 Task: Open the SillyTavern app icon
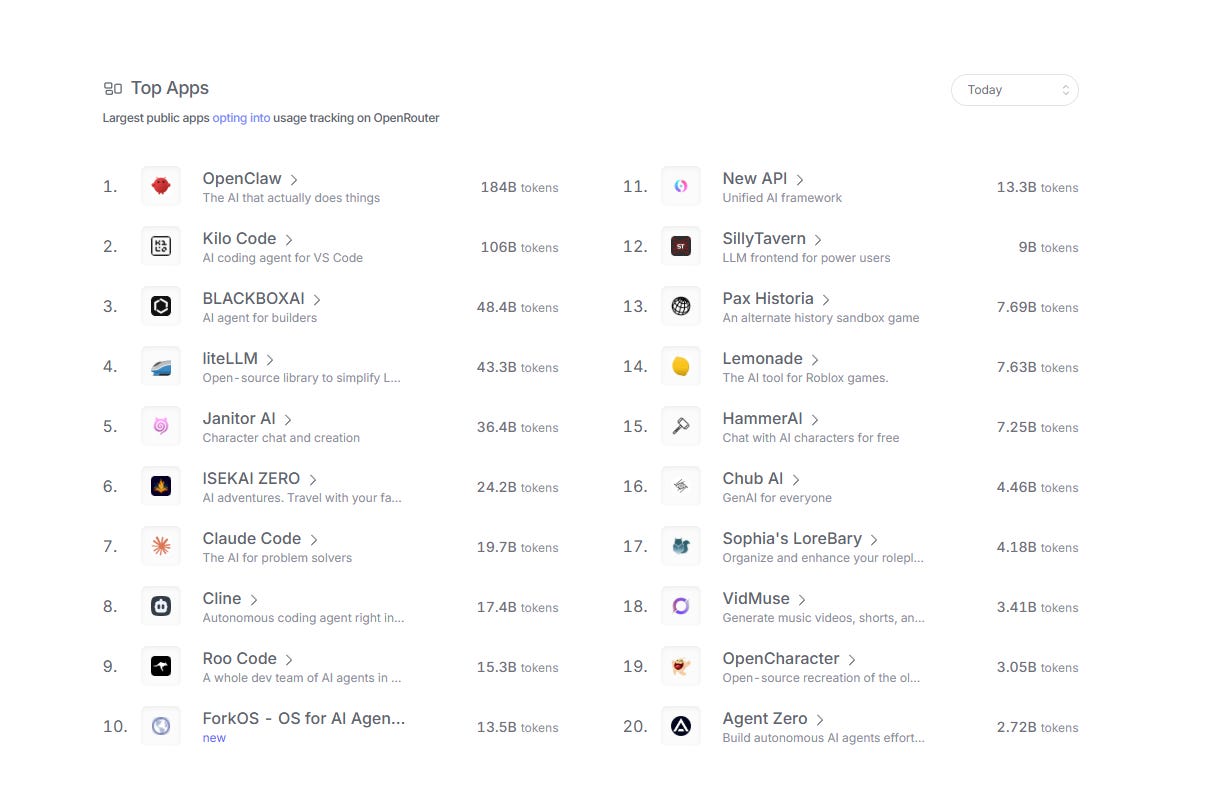pos(681,246)
